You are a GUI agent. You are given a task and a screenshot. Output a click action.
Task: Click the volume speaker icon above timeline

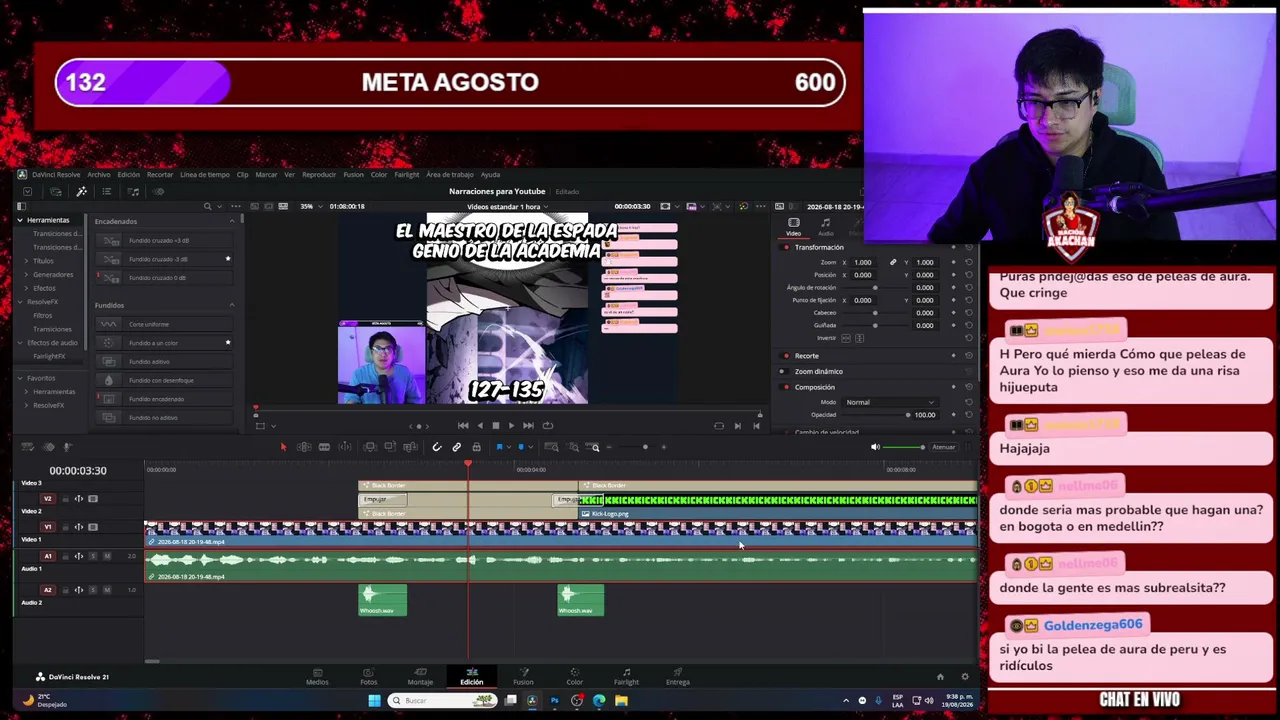876,447
